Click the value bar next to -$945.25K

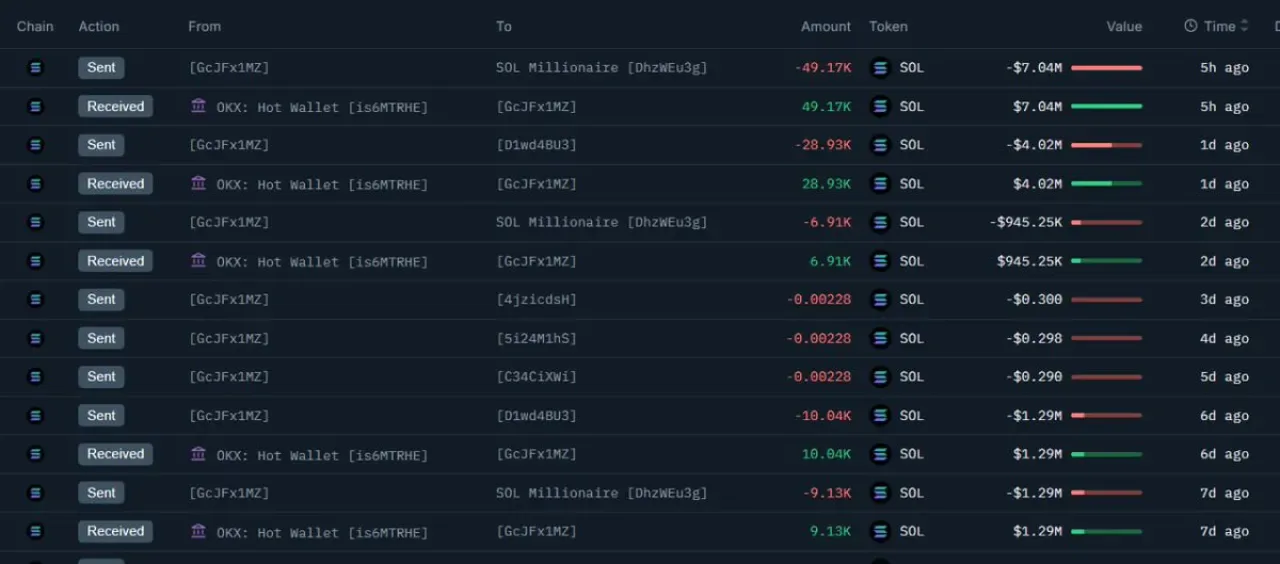(x=1106, y=222)
